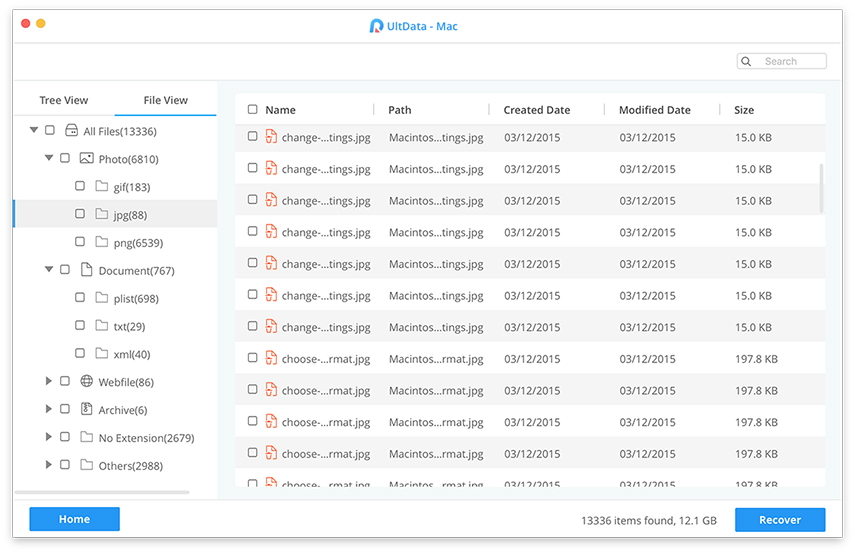Check the xml(40) checkbox

point(80,352)
